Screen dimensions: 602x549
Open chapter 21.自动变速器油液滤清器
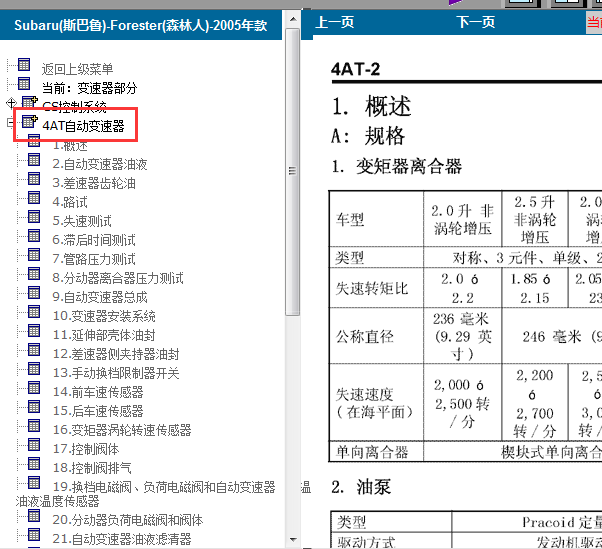click(122, 539)
